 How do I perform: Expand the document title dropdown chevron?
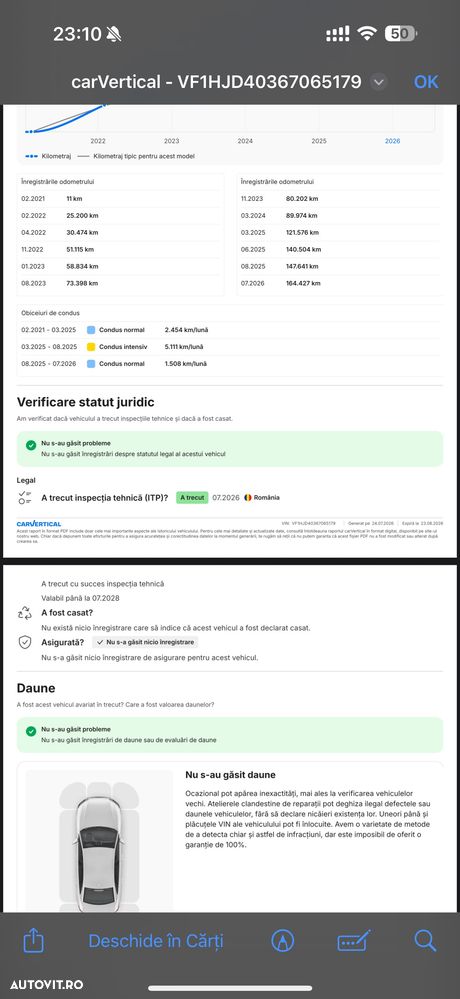[x=378, y=82]
